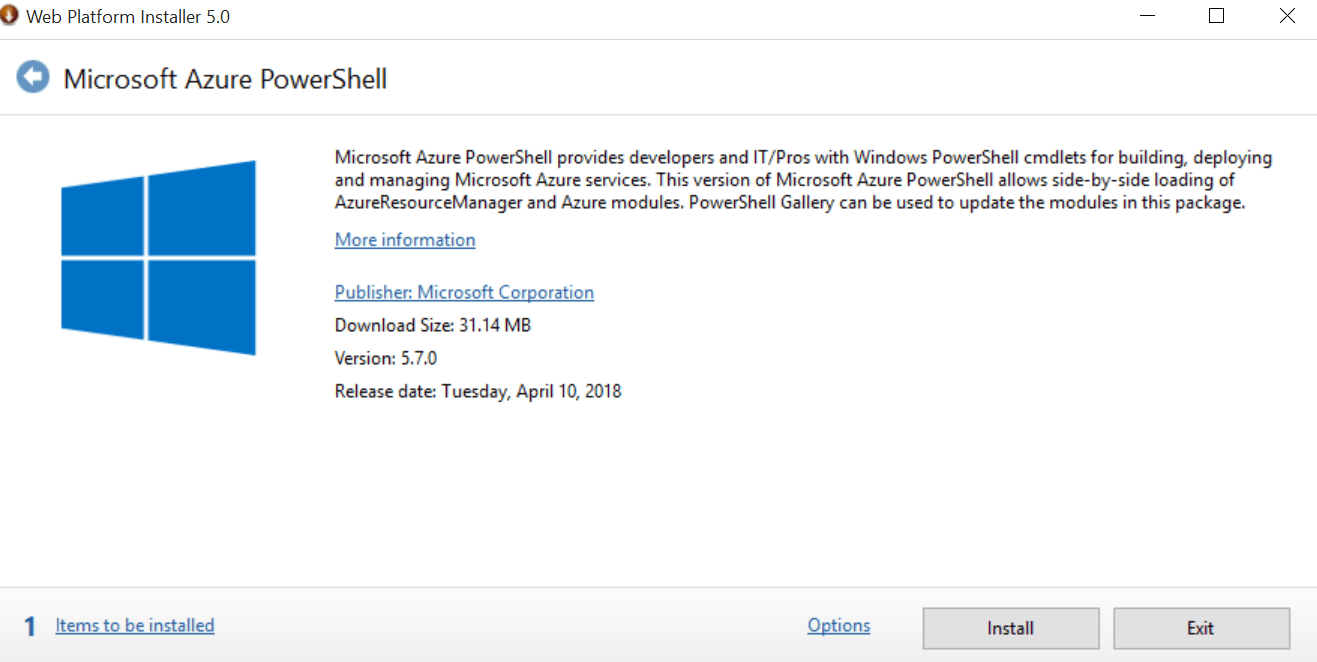Image resolution: width=1317 pixels, height=662 pixels.
Task: Click the empty area below the release date
Action: [700, 490]
